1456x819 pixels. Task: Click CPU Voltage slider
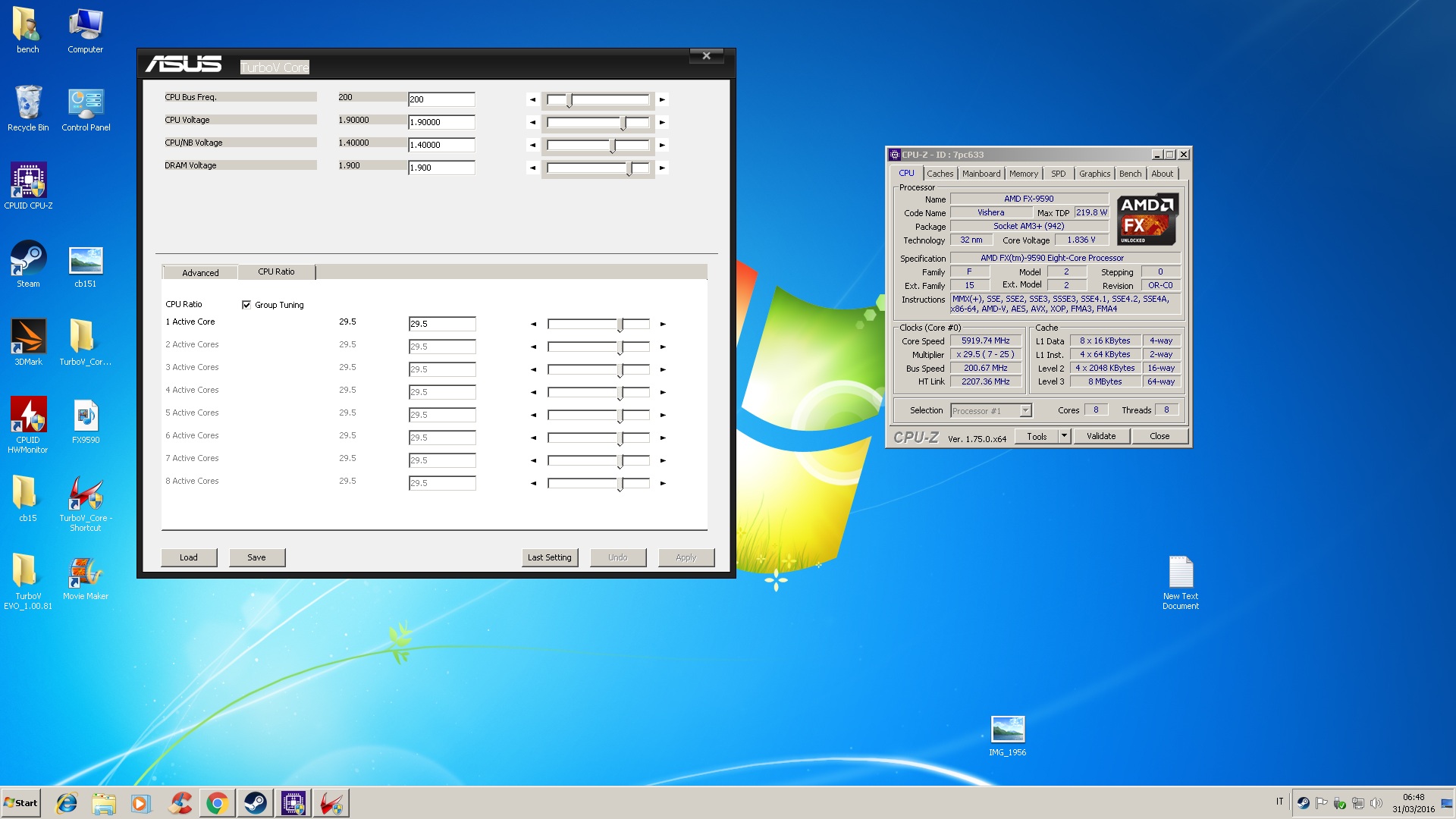(x=598, y=122)
